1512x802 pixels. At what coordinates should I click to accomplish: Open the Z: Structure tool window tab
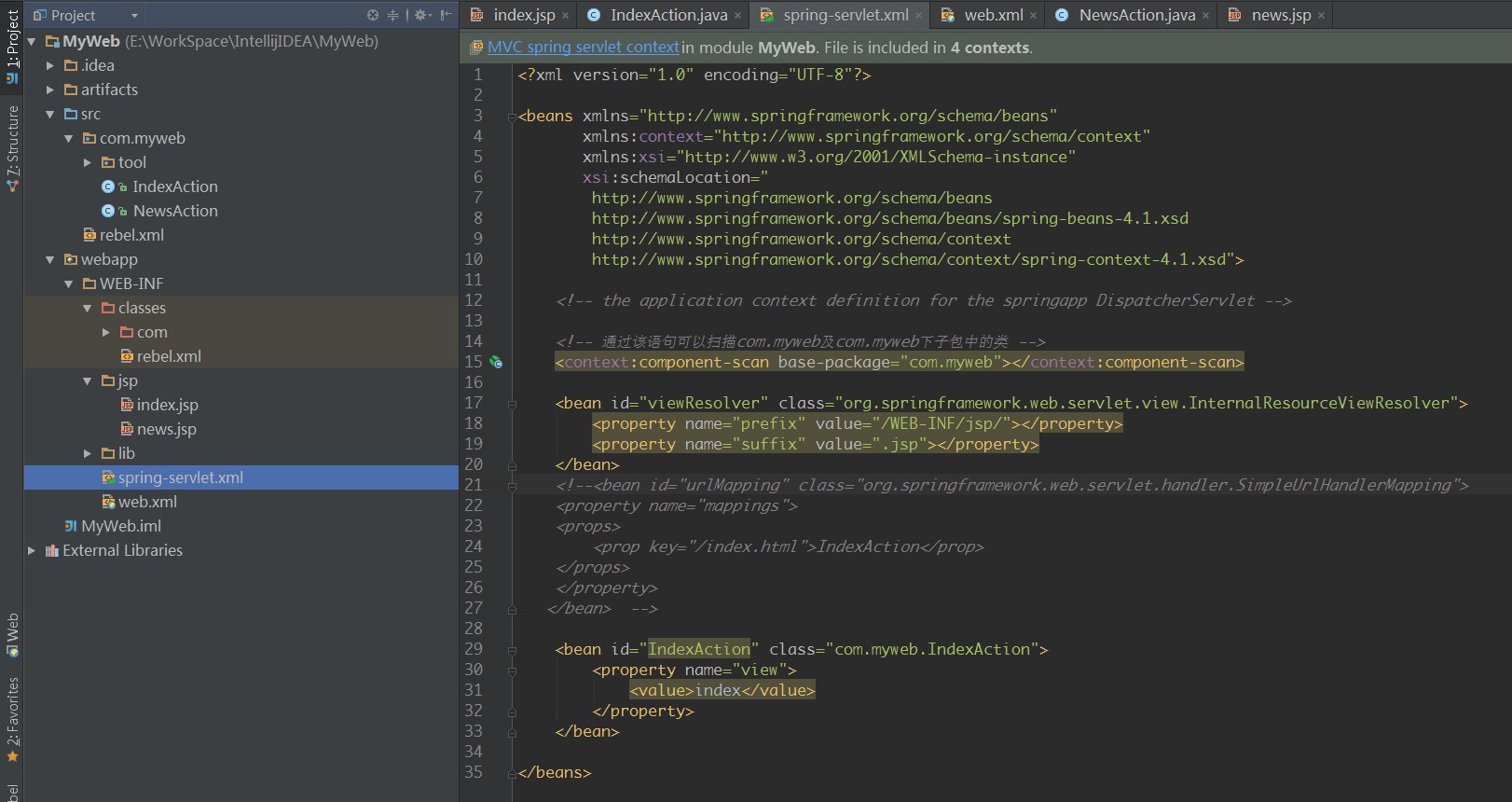pyautogui.click(x=12, y=148)
